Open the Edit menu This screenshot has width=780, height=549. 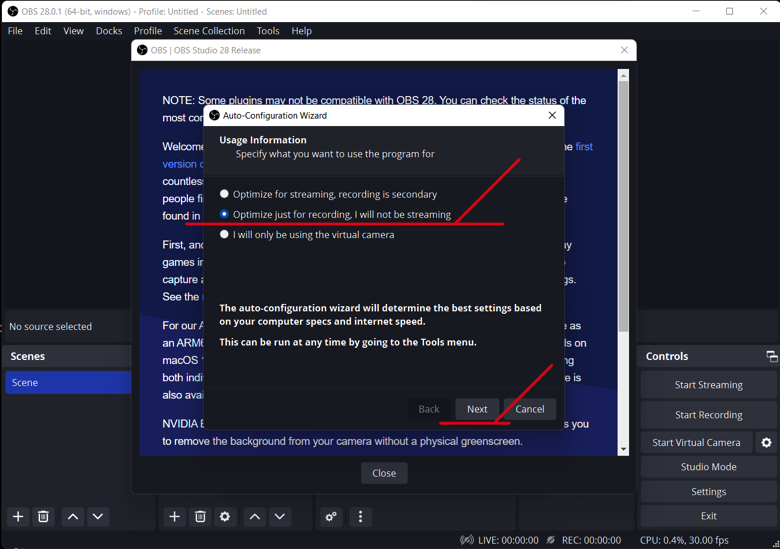[43, 31]
